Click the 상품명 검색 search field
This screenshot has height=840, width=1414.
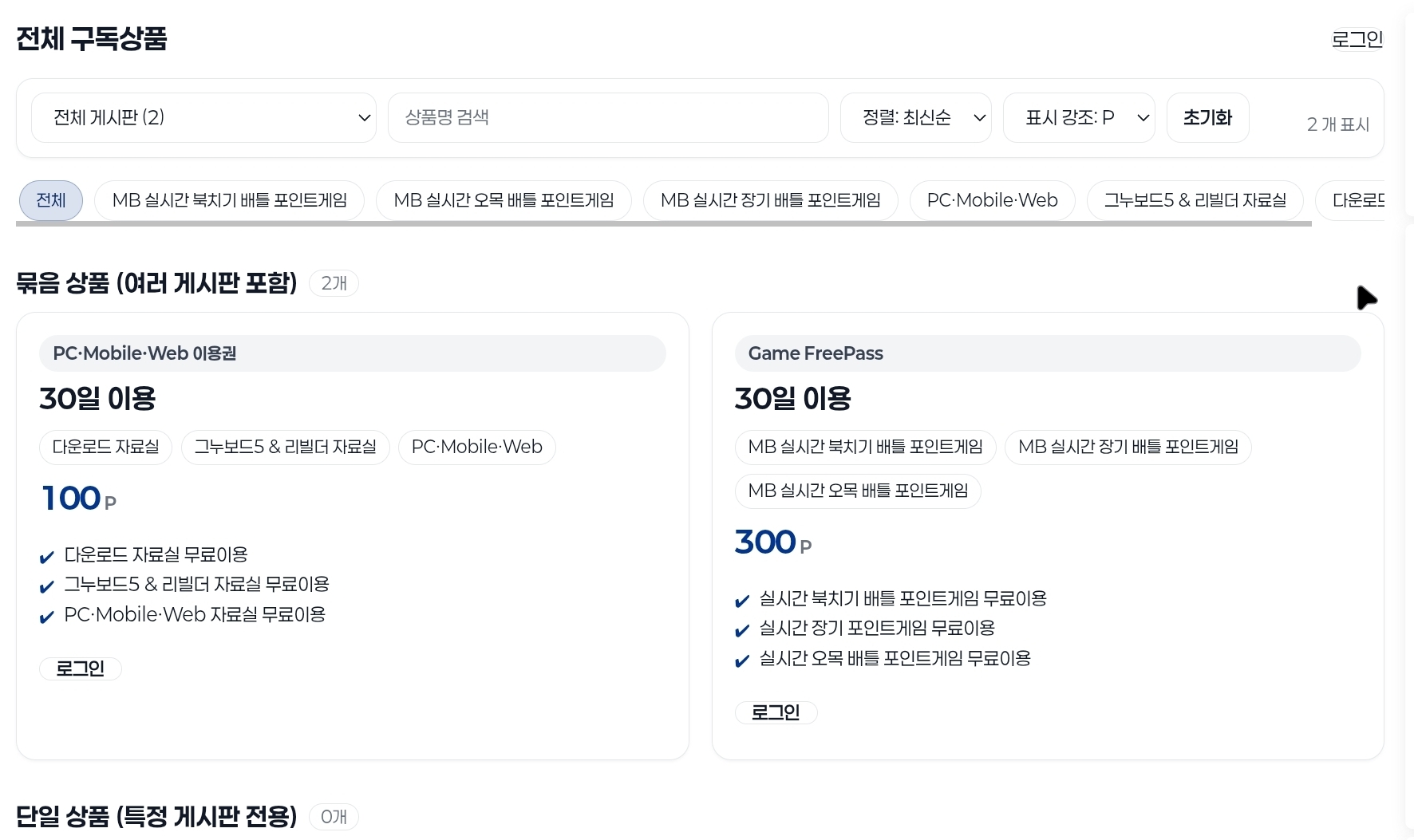point(607,118)
